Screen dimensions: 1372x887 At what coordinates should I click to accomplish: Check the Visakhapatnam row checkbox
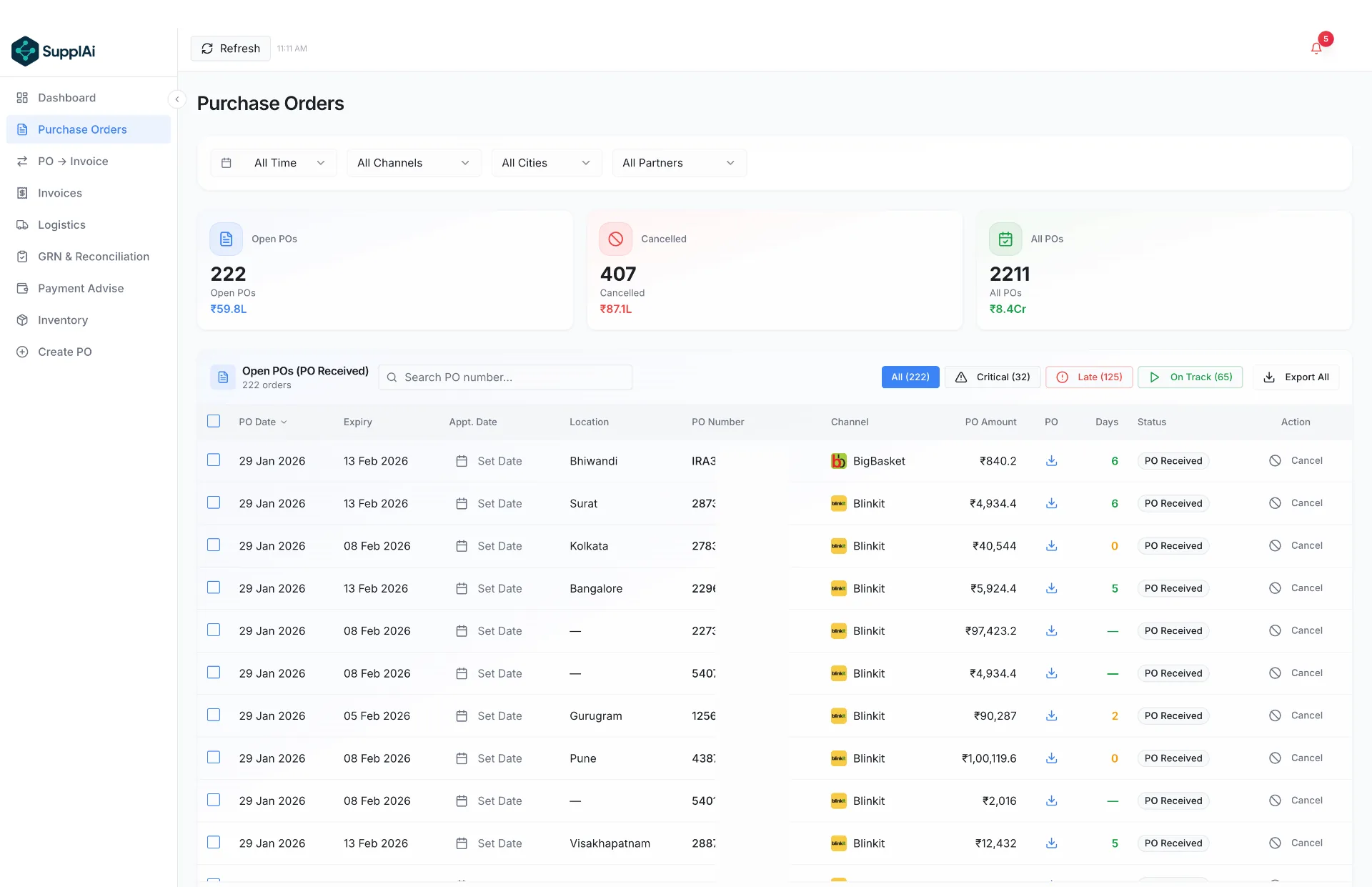coord(214,842)
